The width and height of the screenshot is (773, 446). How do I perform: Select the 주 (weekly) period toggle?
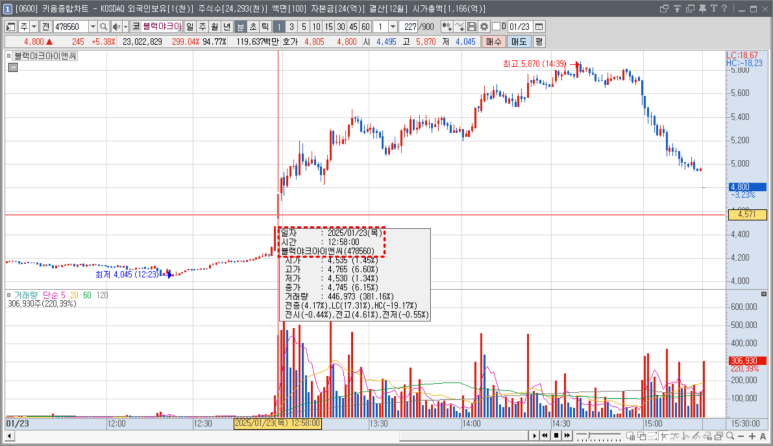click(x=202, y=27)
